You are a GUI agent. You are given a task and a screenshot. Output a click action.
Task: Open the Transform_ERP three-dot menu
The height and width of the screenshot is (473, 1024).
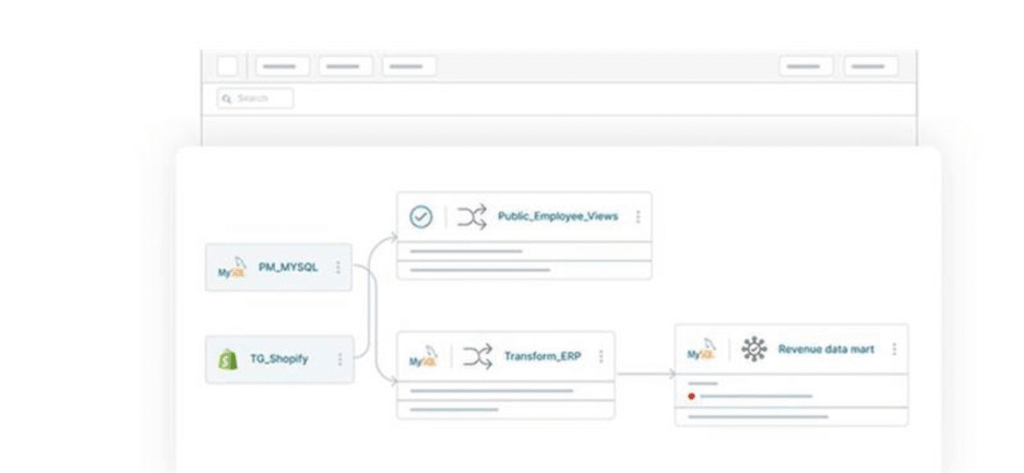pyautogui.click(x=601, y=357)
